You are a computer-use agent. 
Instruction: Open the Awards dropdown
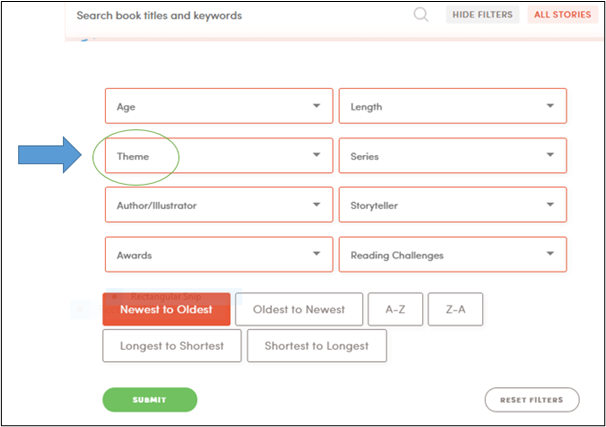[x=219, y=254]
